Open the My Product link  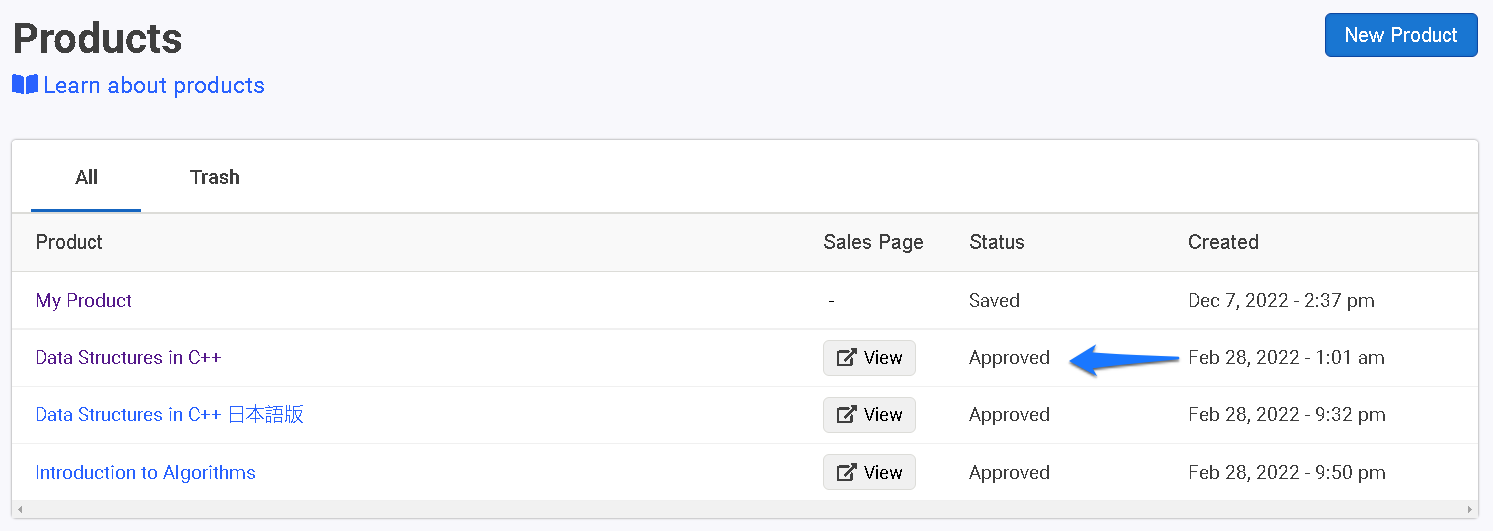pyautogui.click(x=84, y=300)
